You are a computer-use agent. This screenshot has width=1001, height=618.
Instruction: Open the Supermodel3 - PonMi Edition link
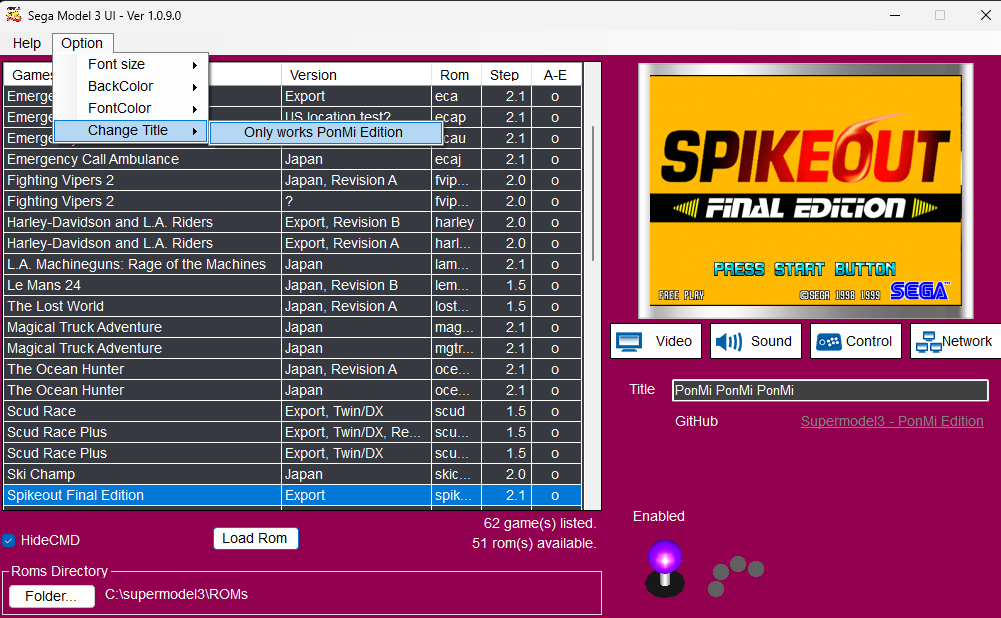click(x=892, y=421)
